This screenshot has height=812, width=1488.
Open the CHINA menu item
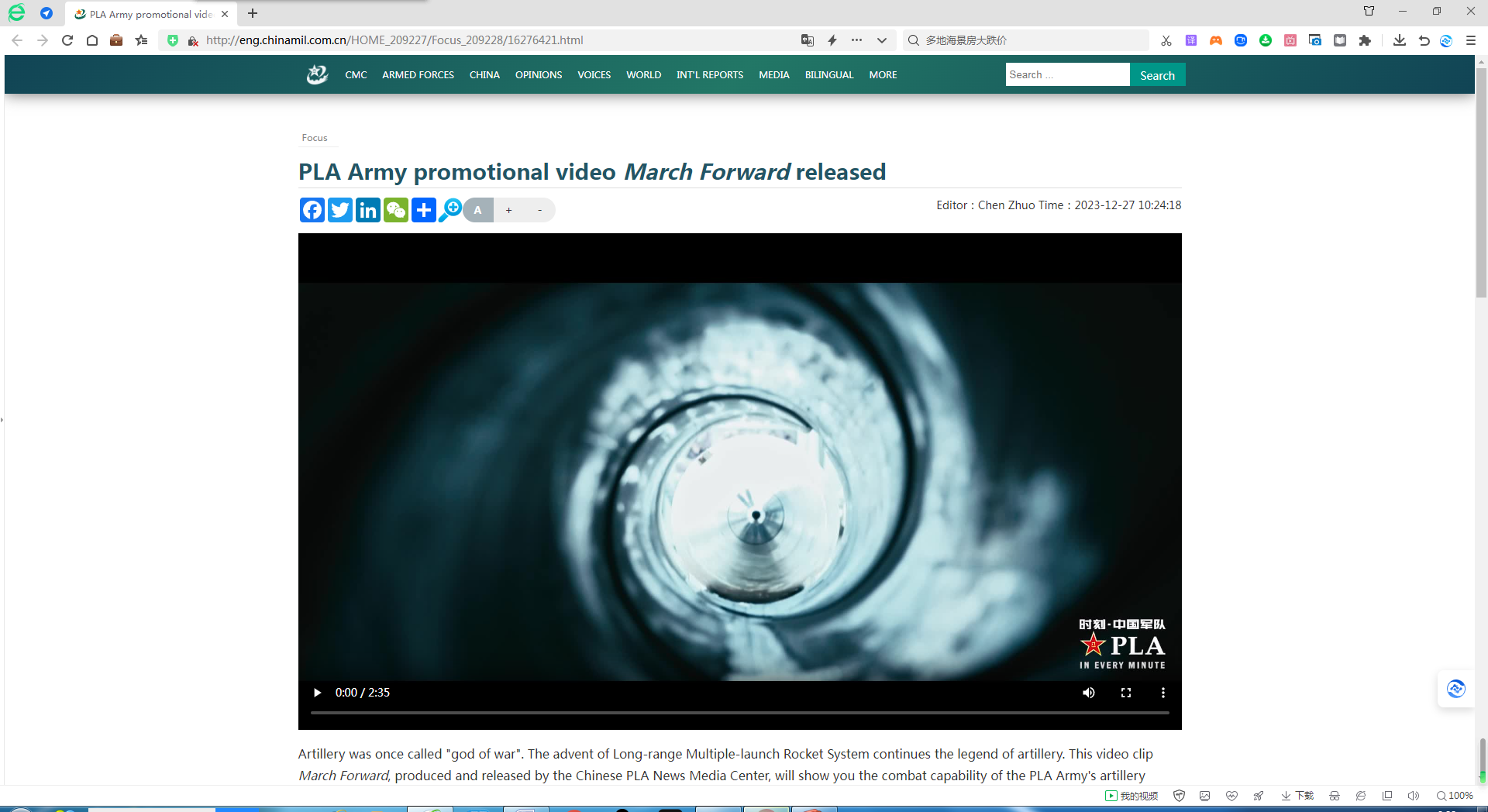(x=484, y=75)
